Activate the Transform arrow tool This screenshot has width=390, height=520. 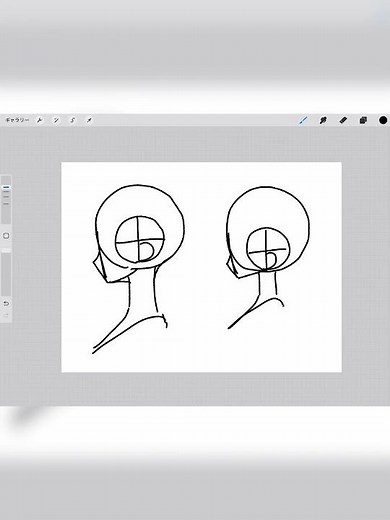(89, 120)
